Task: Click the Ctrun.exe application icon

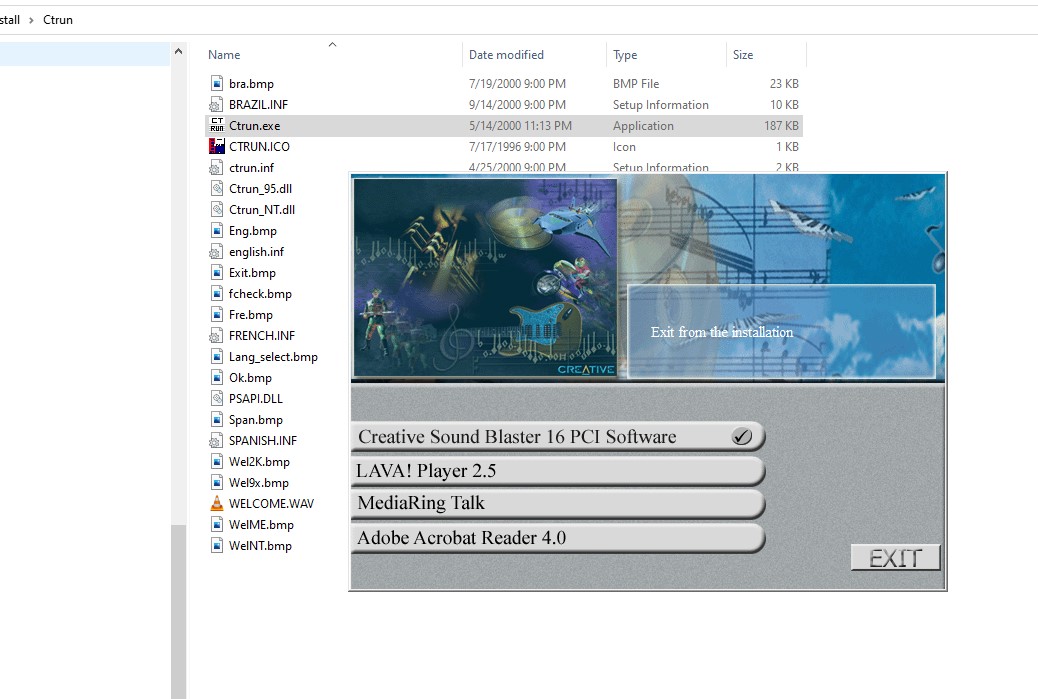Action: (x=216, y=126)
